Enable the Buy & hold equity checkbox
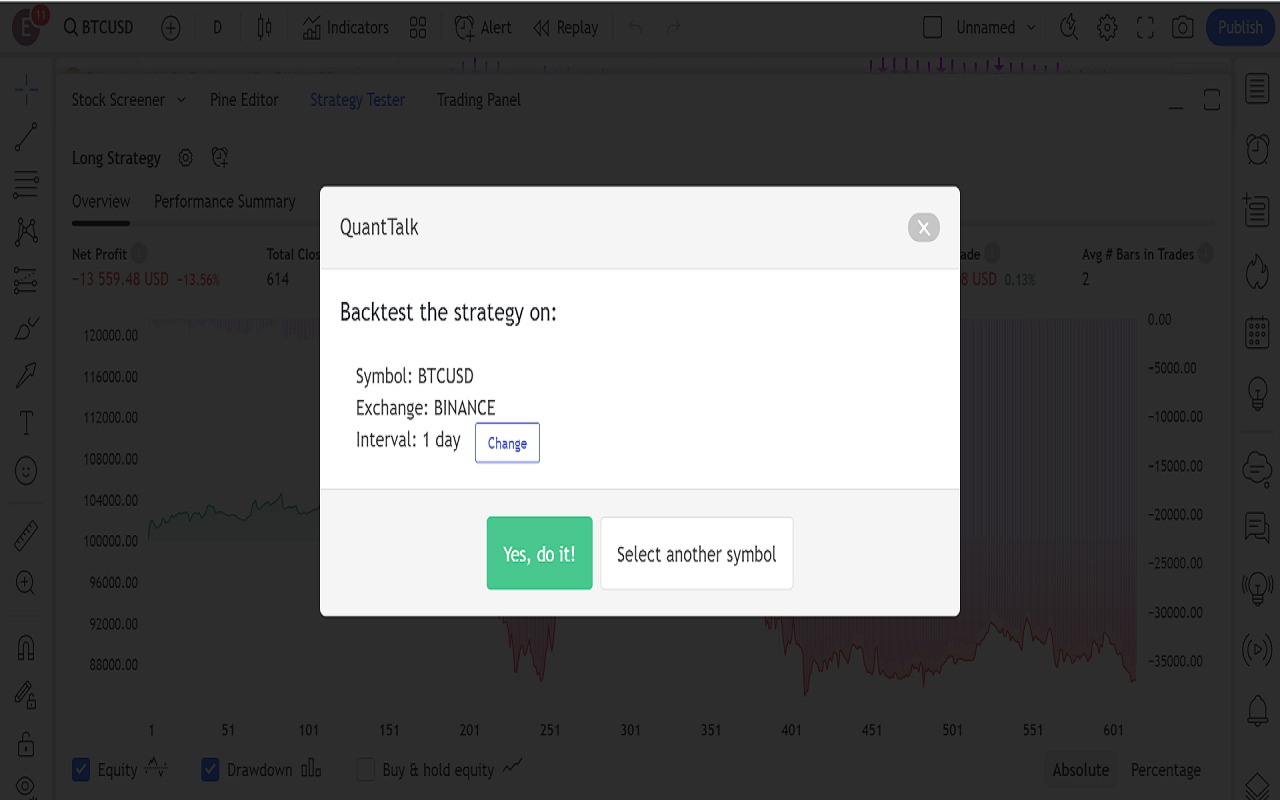 [x=365, y=769]
